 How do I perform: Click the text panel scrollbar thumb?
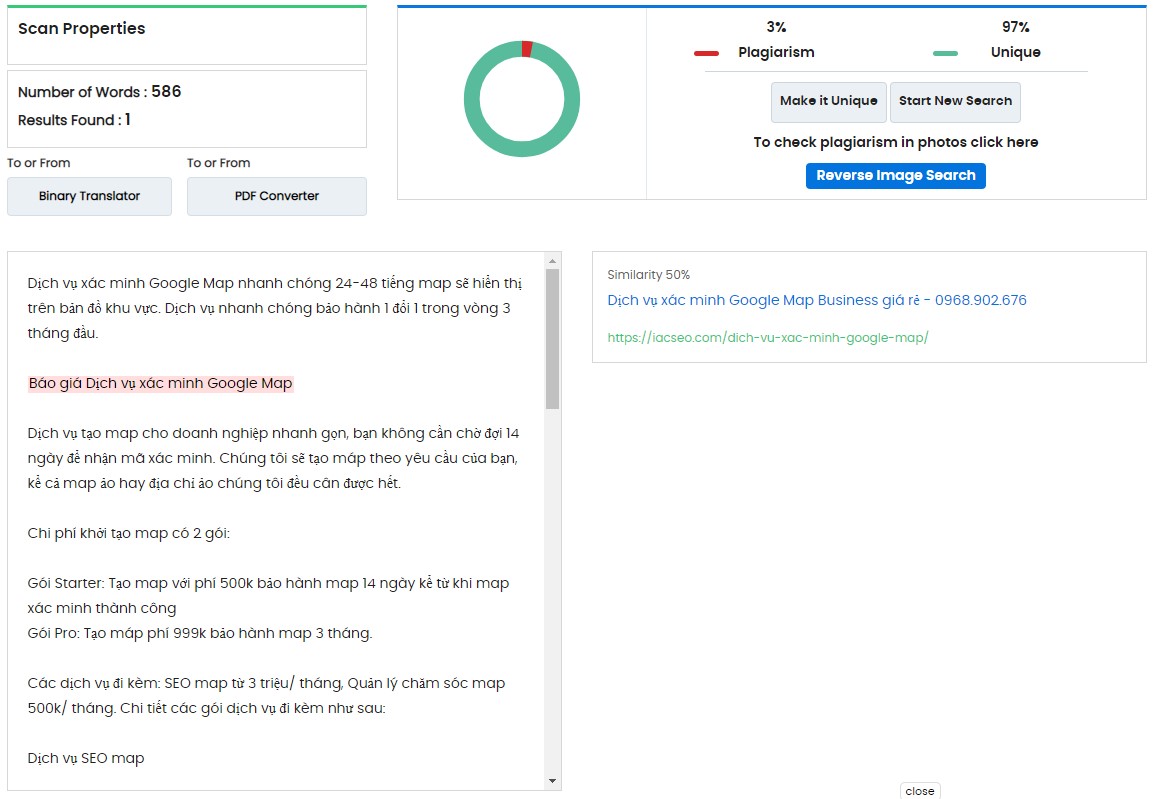click(552, 340)
